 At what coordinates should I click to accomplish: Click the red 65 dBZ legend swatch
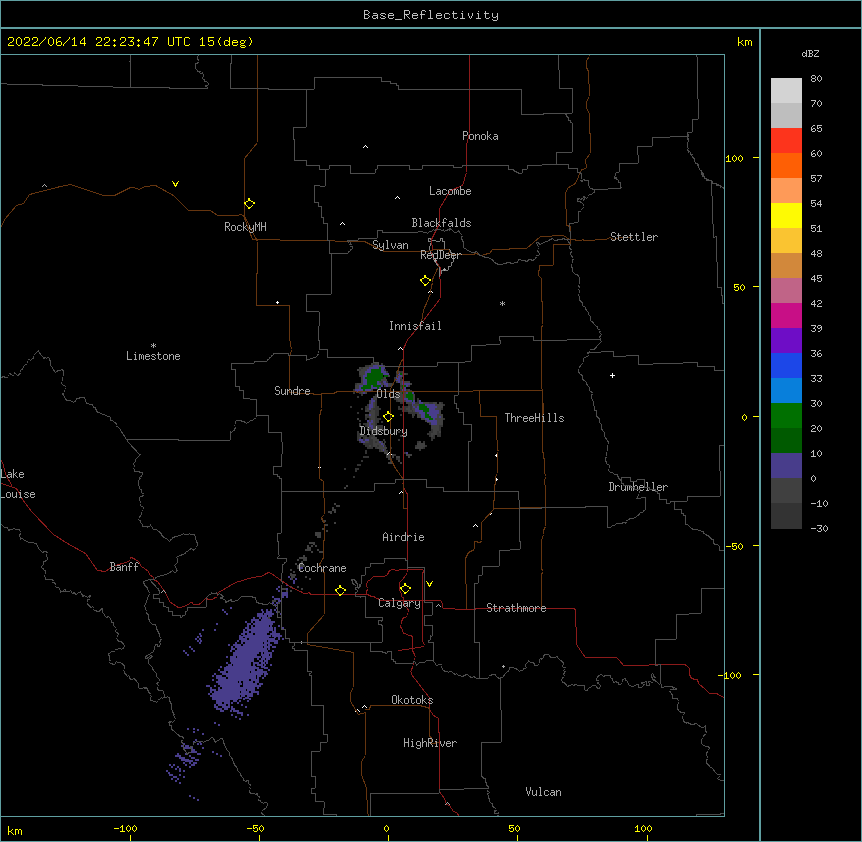pyautogui.click(x=786, y=140)
